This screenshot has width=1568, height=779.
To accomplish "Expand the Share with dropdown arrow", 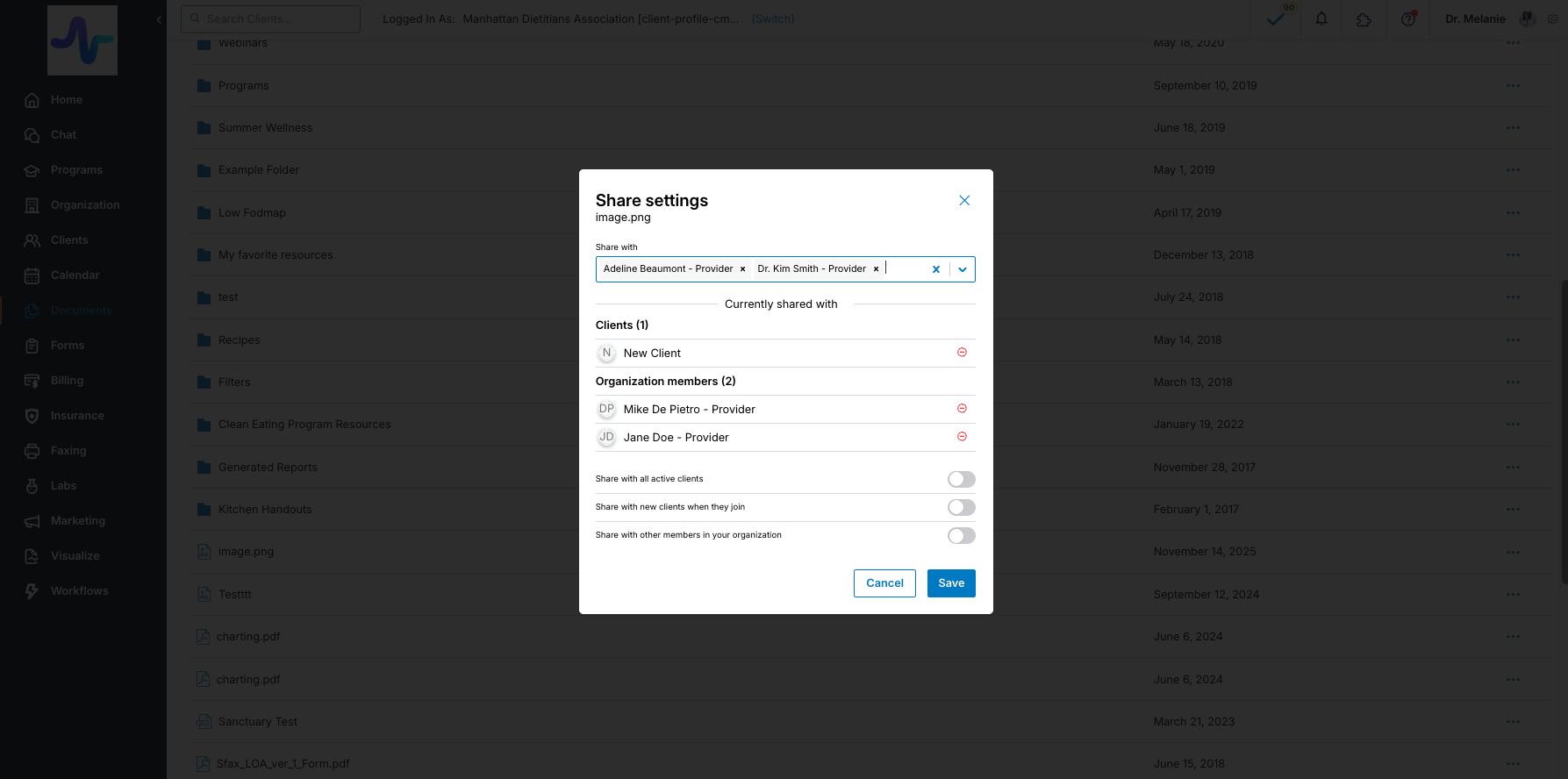I will pyautogui.click(x=963, y=269).
